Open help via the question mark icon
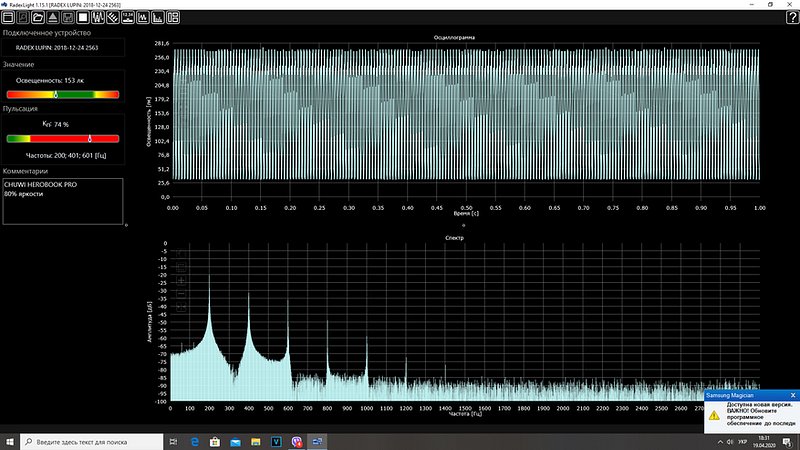 point(792,17)
